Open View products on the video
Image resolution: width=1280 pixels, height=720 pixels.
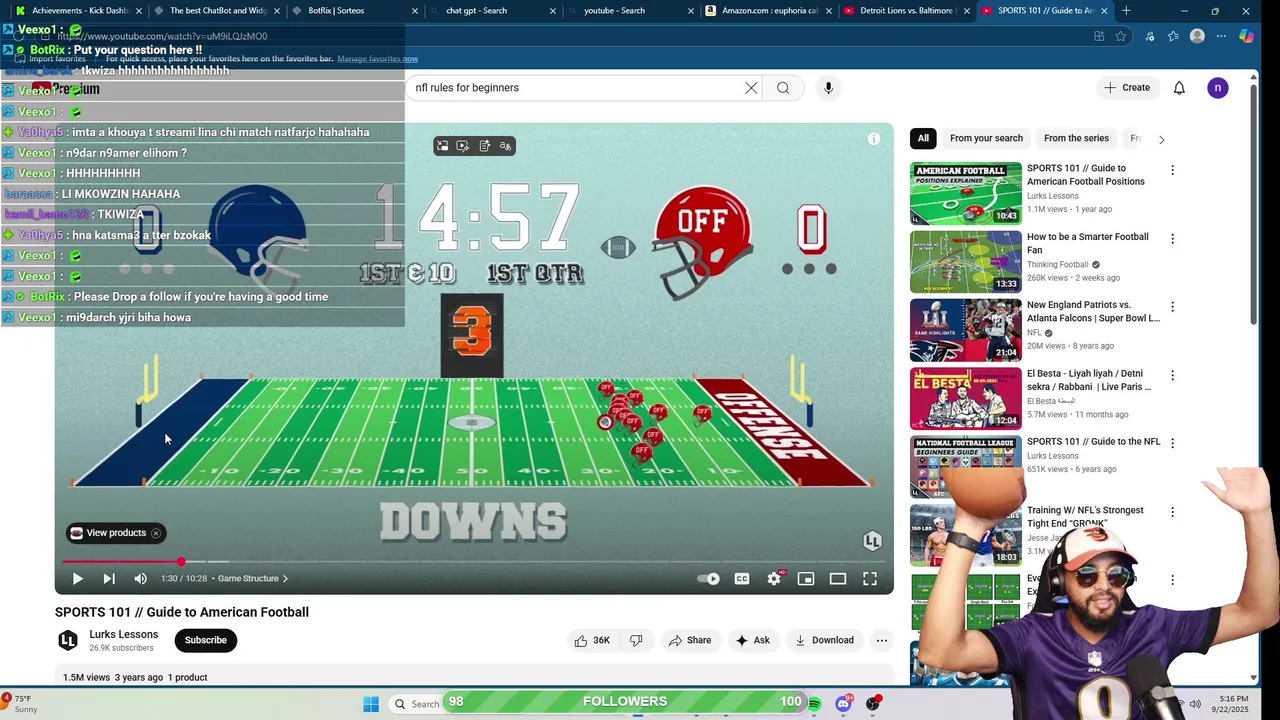pos(108,533)
